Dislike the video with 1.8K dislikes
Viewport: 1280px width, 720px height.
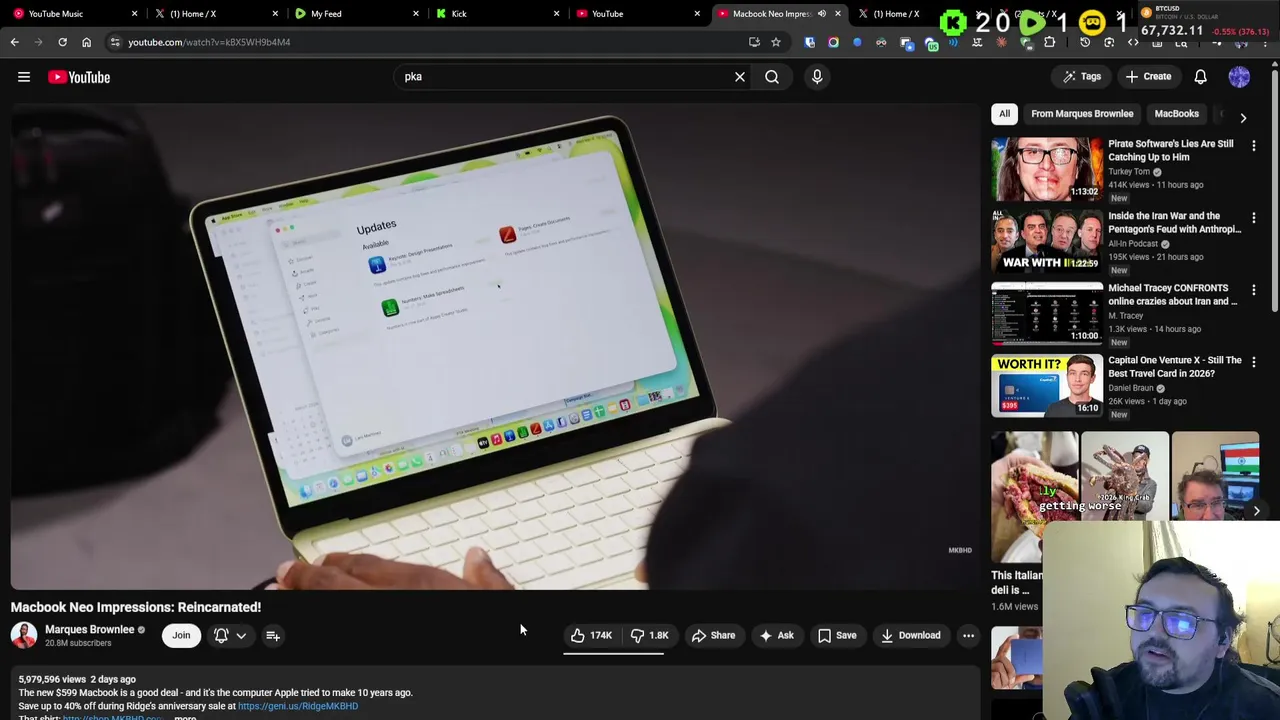[x=649, y=635]
